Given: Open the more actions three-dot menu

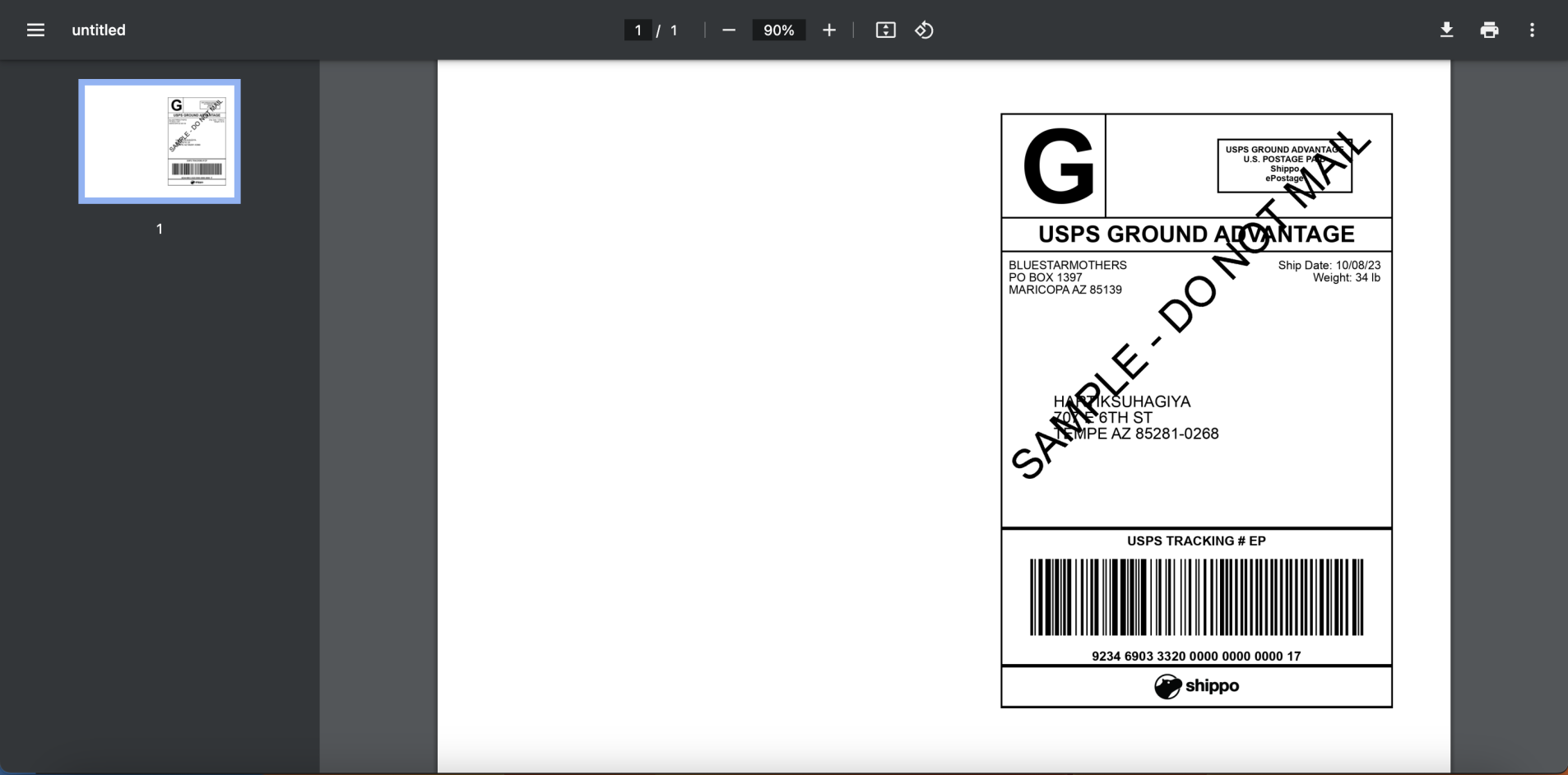Looking at the screenshot, I should [1532, 30].
